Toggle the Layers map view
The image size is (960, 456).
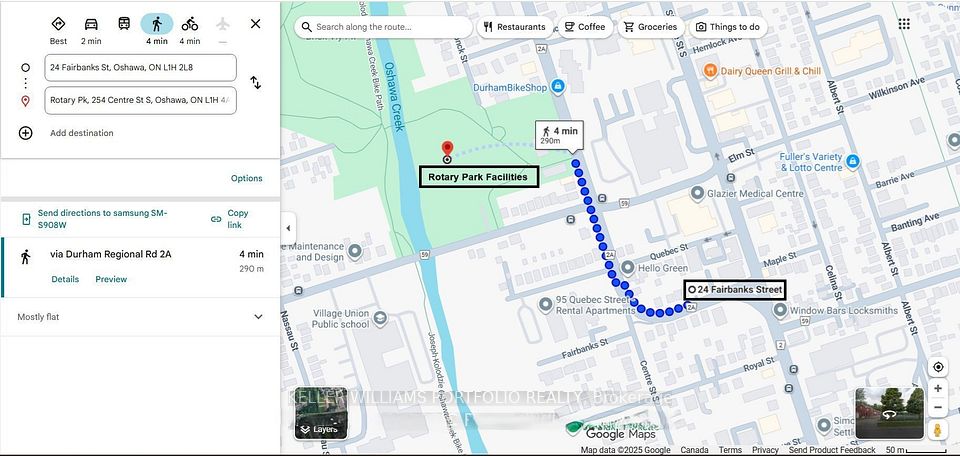point(321,413)
